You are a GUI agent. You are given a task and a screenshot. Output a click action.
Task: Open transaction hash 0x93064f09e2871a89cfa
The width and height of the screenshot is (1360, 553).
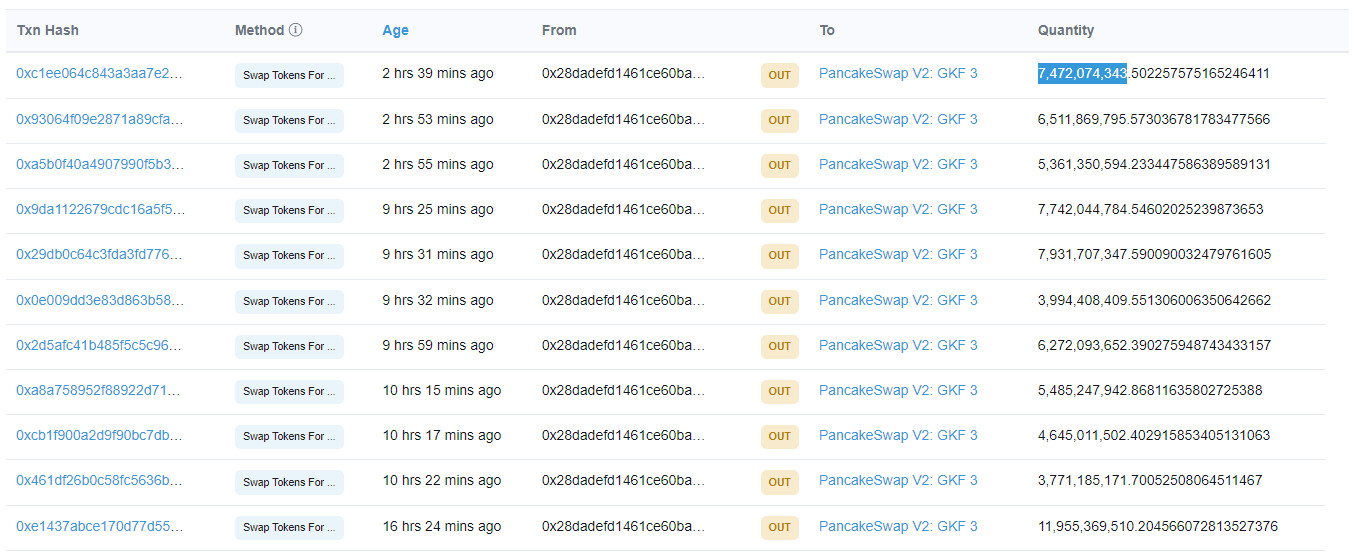tap(99, 120)
